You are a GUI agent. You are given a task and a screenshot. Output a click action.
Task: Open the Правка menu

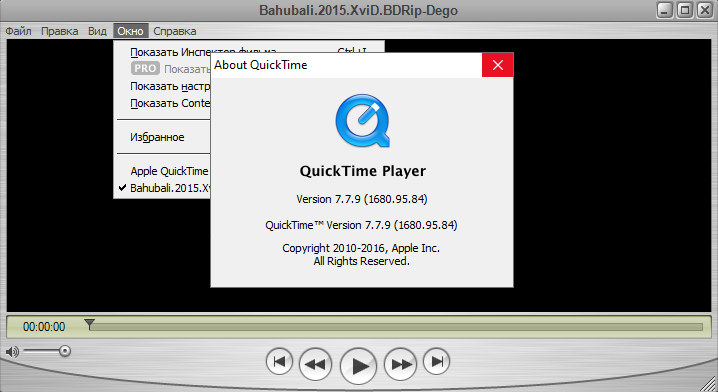[x=60, y=31]
